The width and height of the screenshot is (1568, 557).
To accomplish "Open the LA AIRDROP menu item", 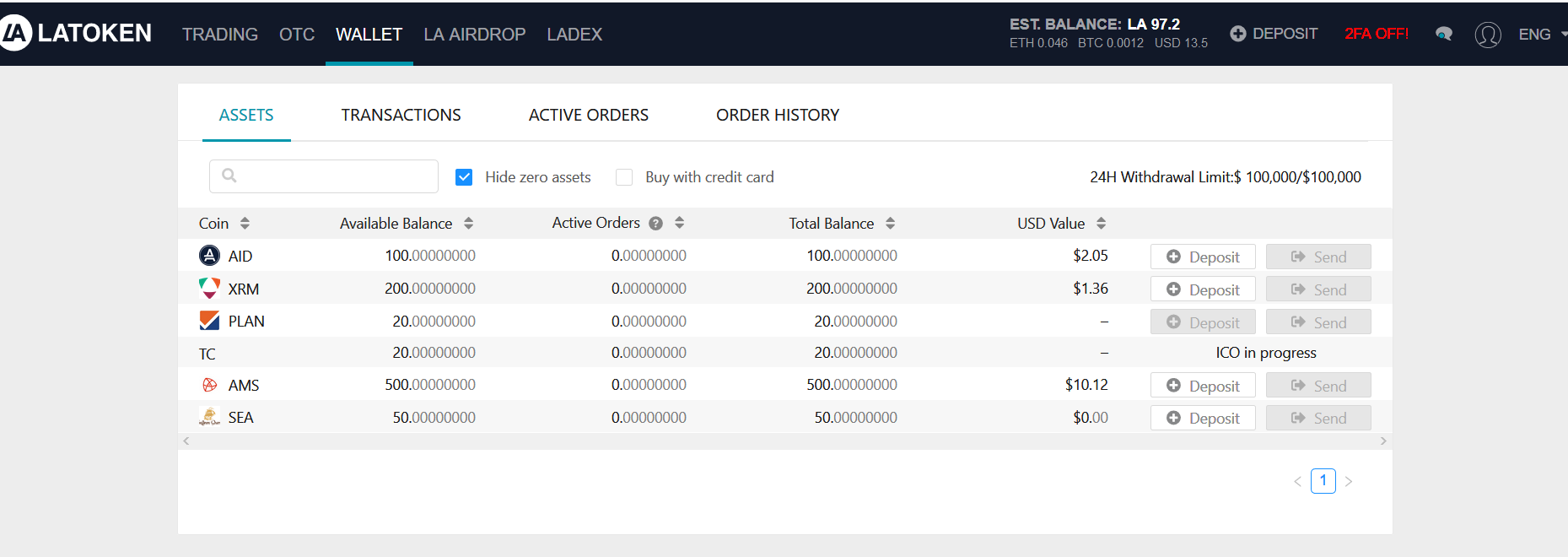I will pyautogui.click(x=474, y=35).
